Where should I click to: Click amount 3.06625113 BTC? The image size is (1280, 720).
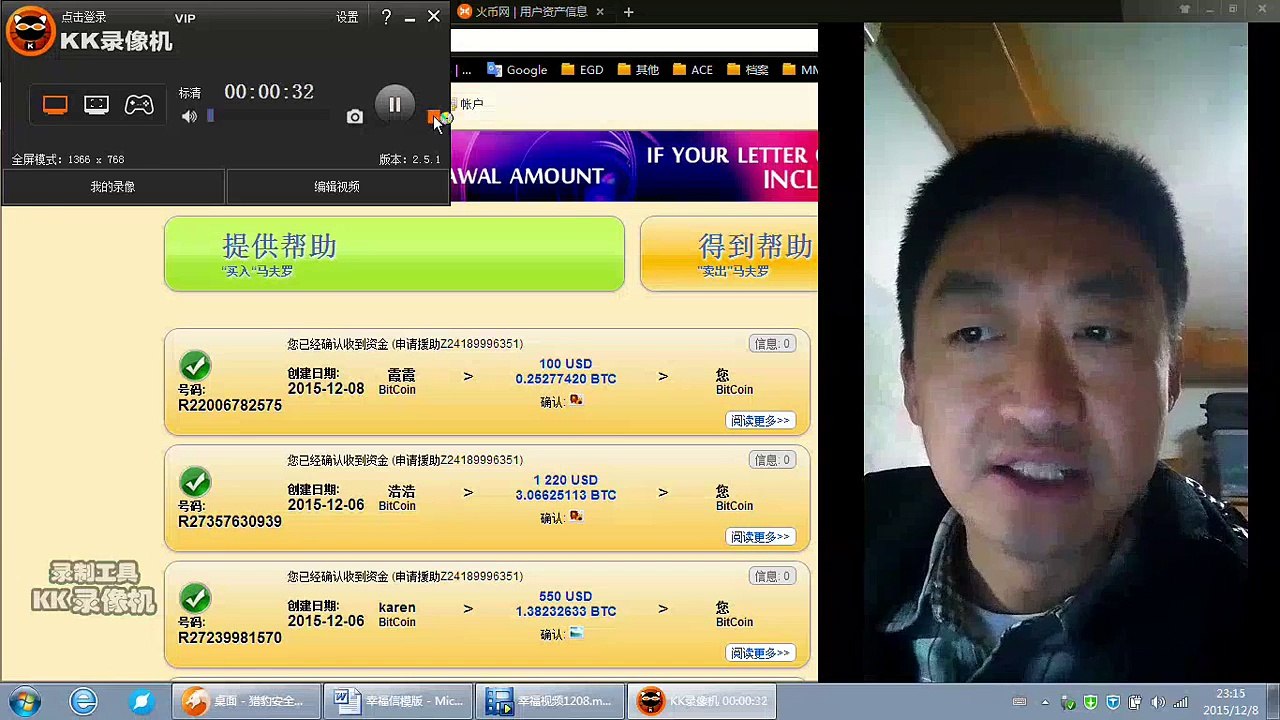click(x=566, y=495)
